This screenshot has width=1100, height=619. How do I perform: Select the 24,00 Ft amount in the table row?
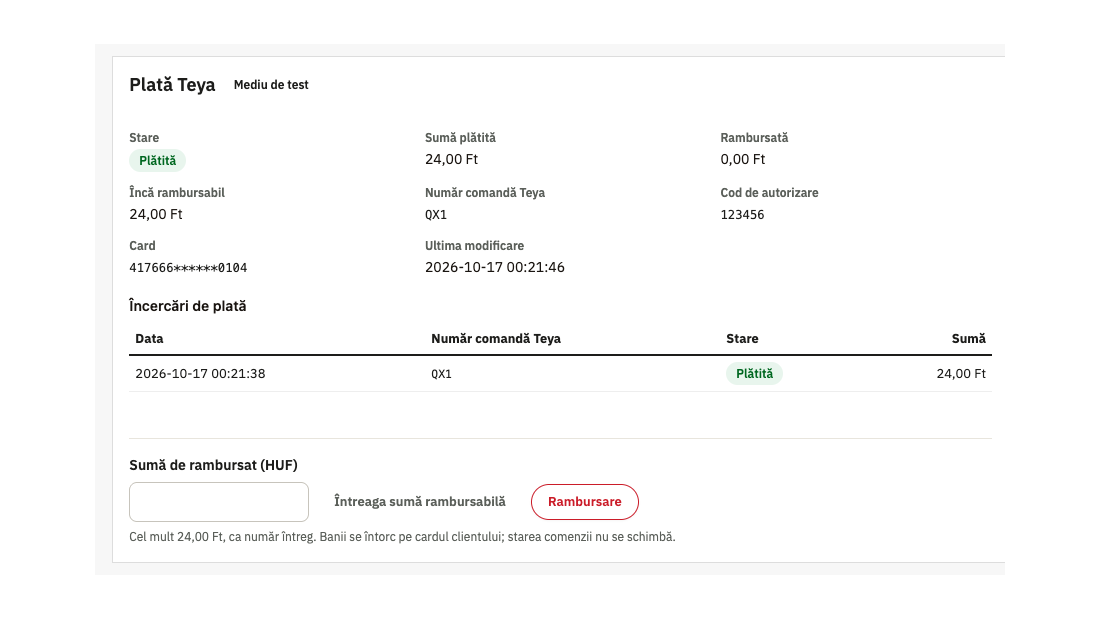click(x=961, y=373)
